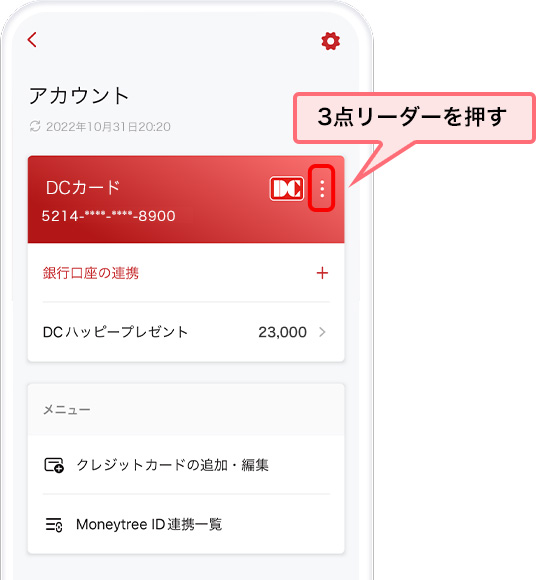The width and height of the screenshot is (536, 580).
Task: Tap the アカウント page heading
Action: coord(79,95)
